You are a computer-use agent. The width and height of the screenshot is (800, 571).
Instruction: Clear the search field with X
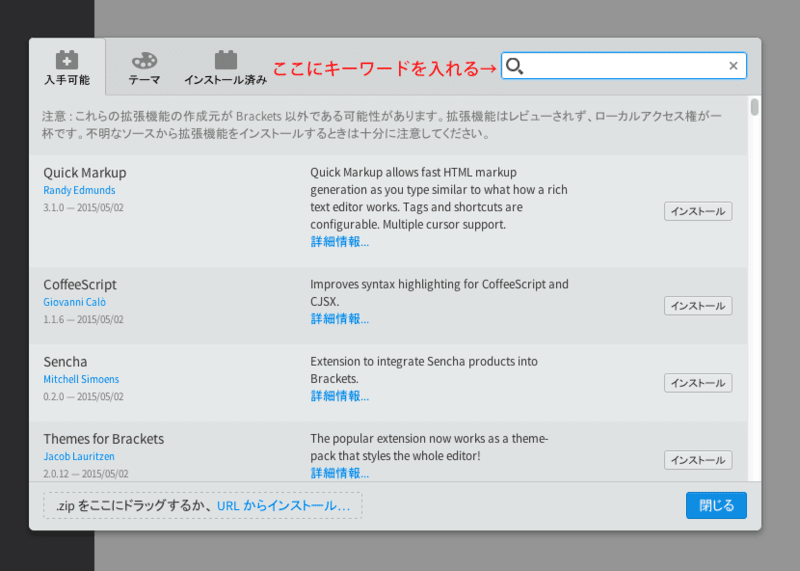733,66
